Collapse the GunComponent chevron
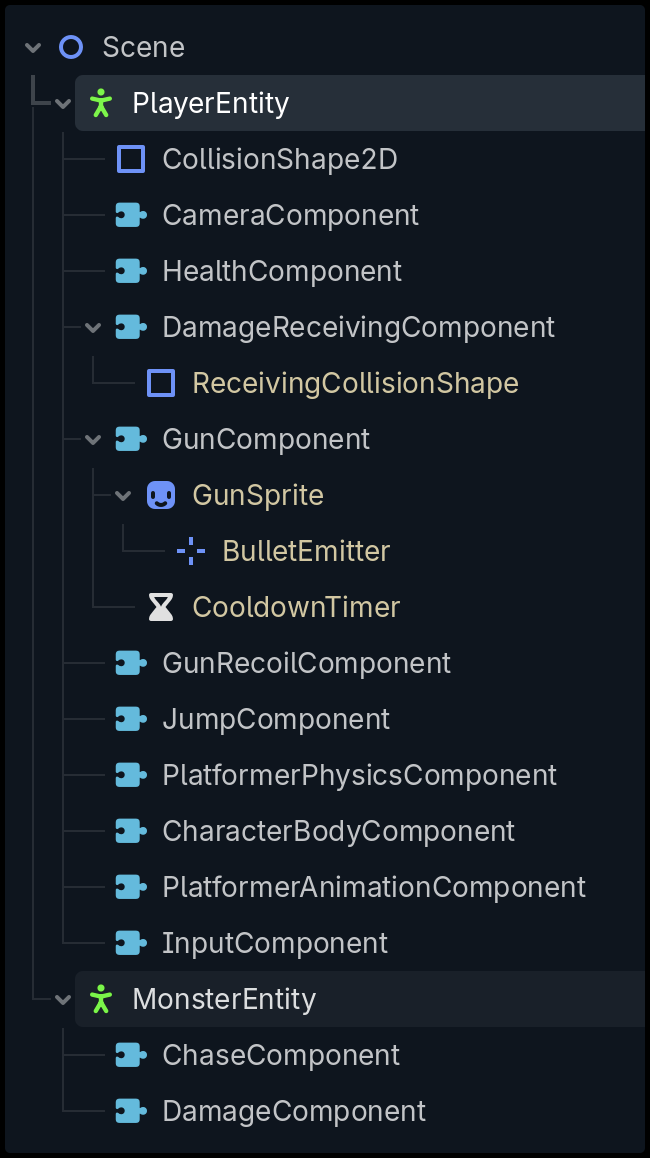The height and width of the screenshot is (1158, 650). [x=93, y=440]
